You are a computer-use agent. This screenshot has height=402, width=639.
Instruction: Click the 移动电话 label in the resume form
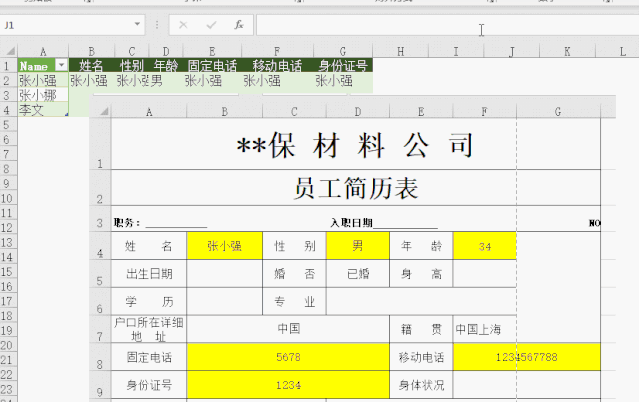pyautogui.click(x=421, y=357)
